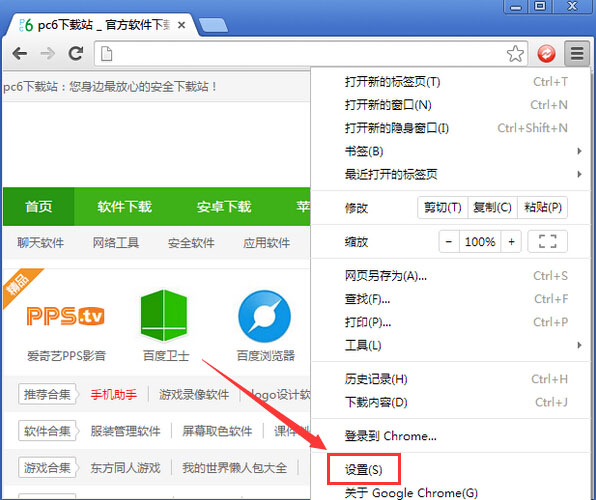Open 历史记录(H) from menu
This screenshot has width=596, height=500.
tap(450, 379)
